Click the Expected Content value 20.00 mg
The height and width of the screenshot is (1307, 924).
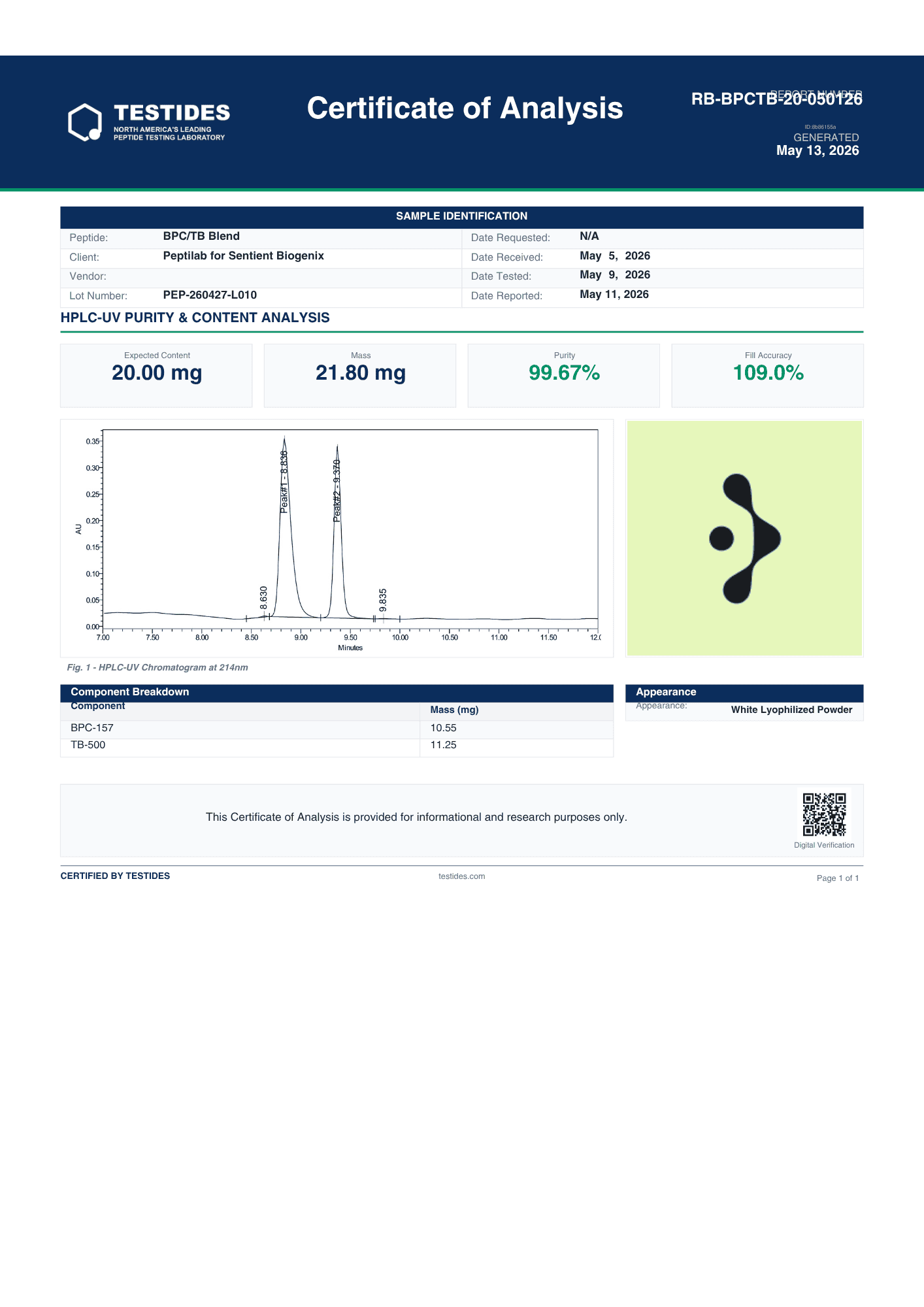pyautogui.click(x=157, y=373)
